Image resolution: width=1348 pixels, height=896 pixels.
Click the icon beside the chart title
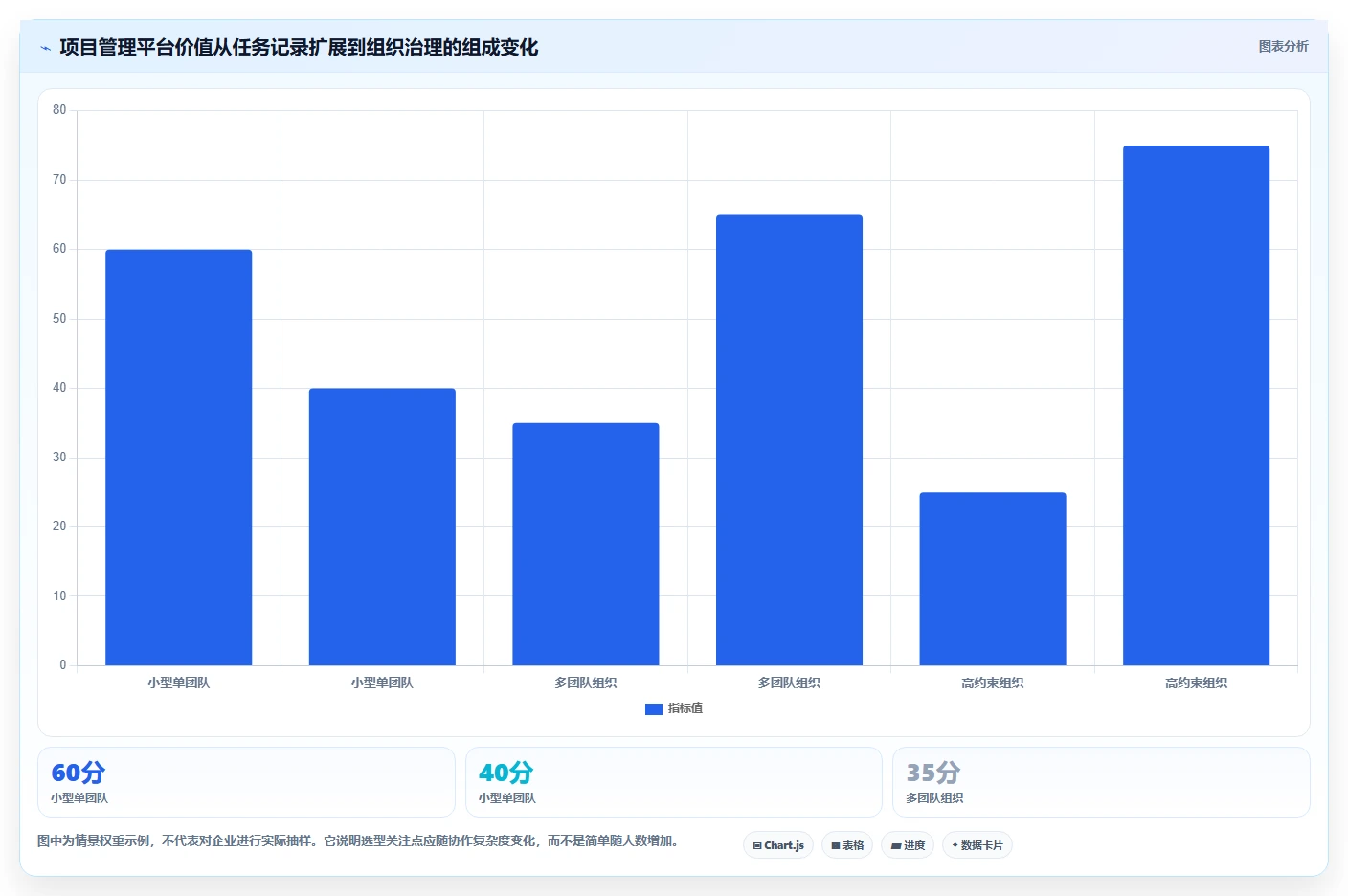pyautogui.click(x=45, y=48)
